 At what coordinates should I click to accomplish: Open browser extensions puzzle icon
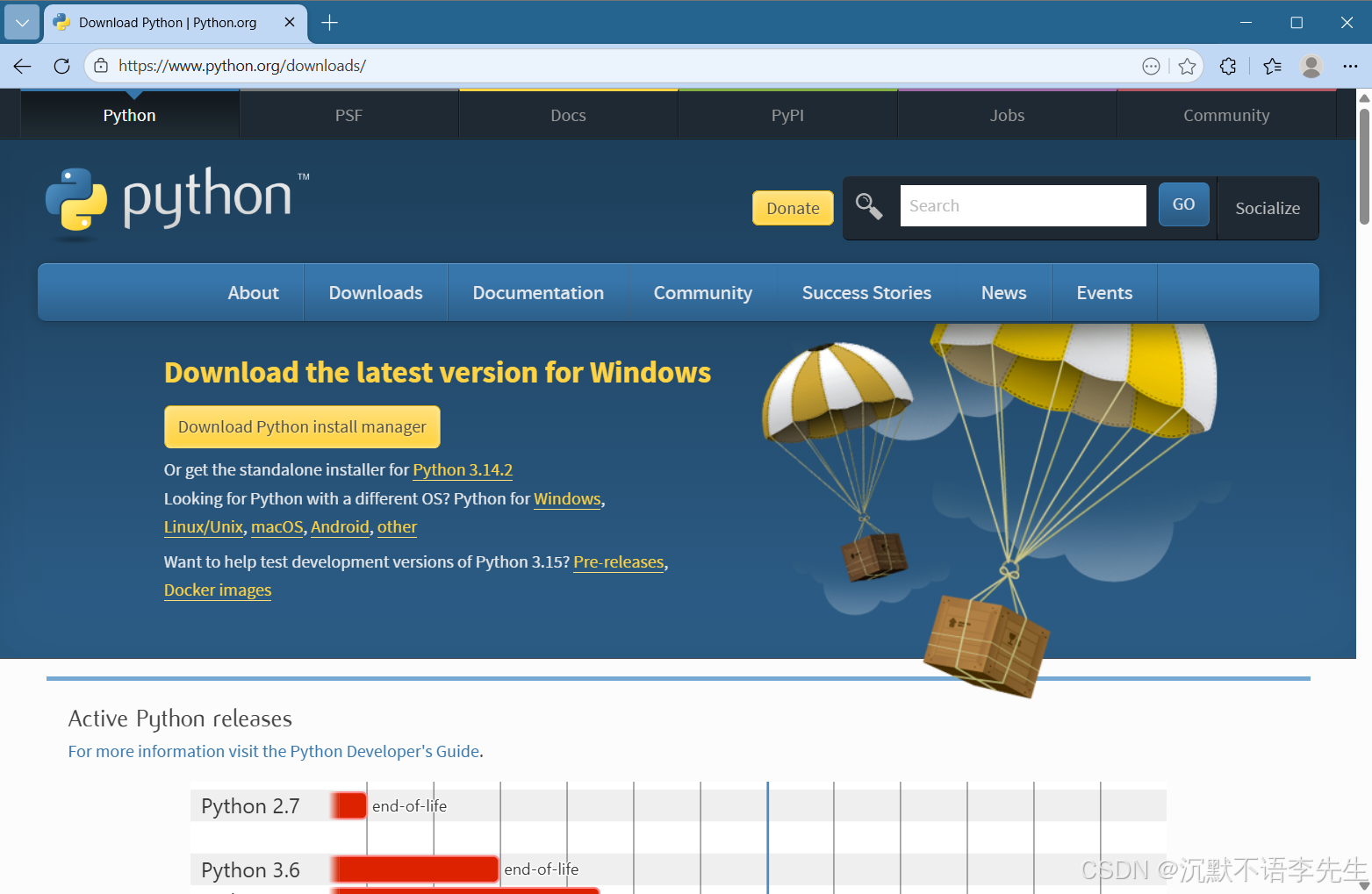(1228, 66)
